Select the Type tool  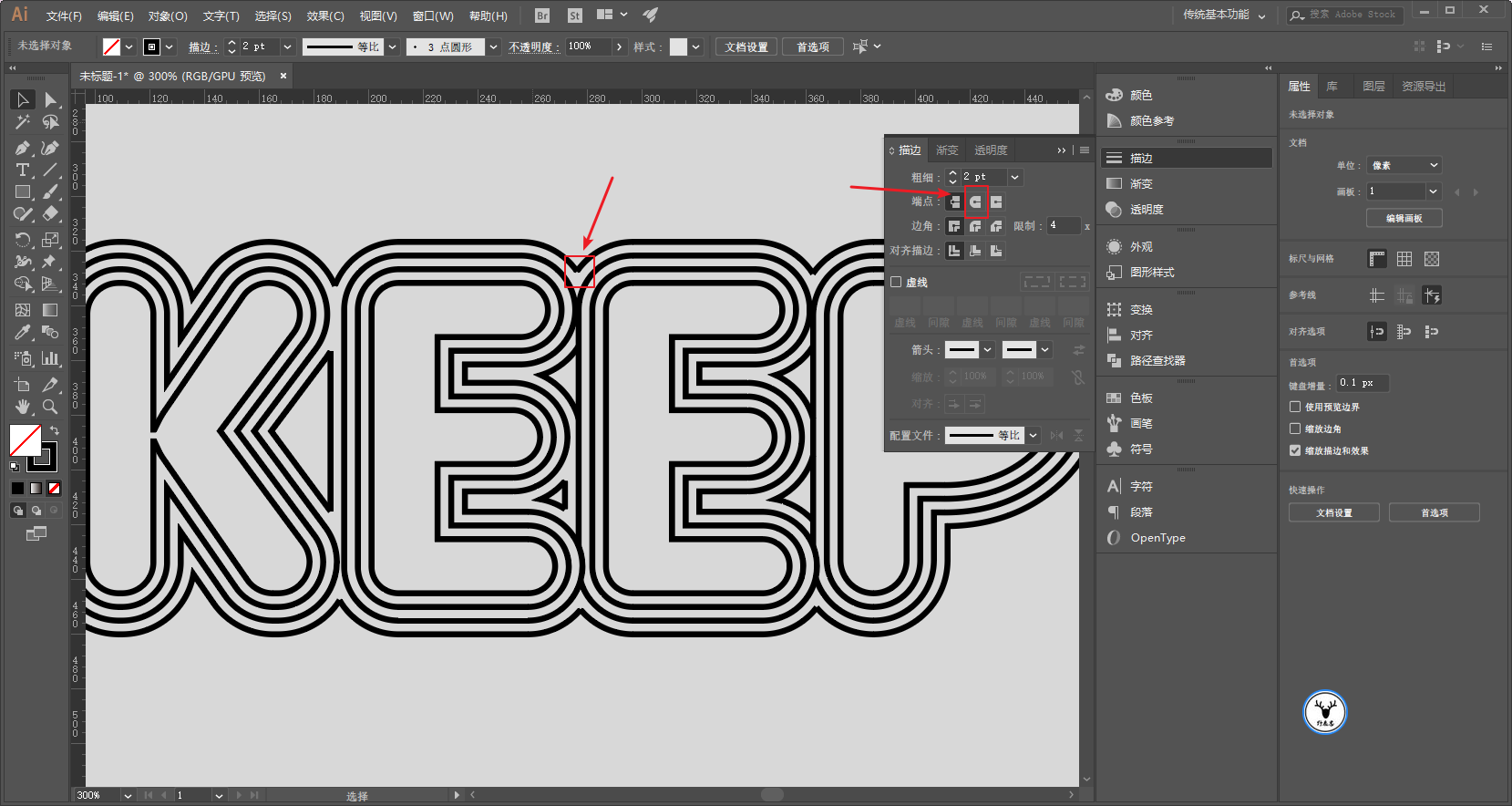[x=23, y=170]
